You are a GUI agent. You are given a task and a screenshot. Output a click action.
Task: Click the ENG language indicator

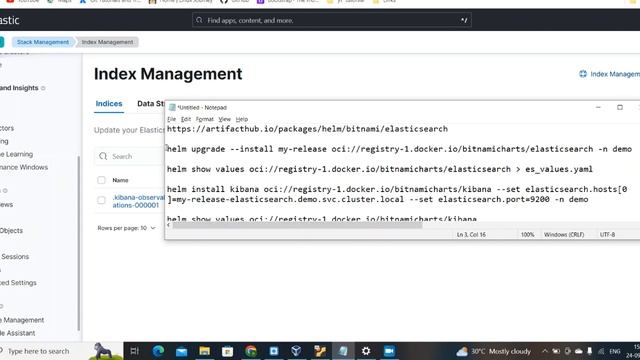[x=615, y=351]
